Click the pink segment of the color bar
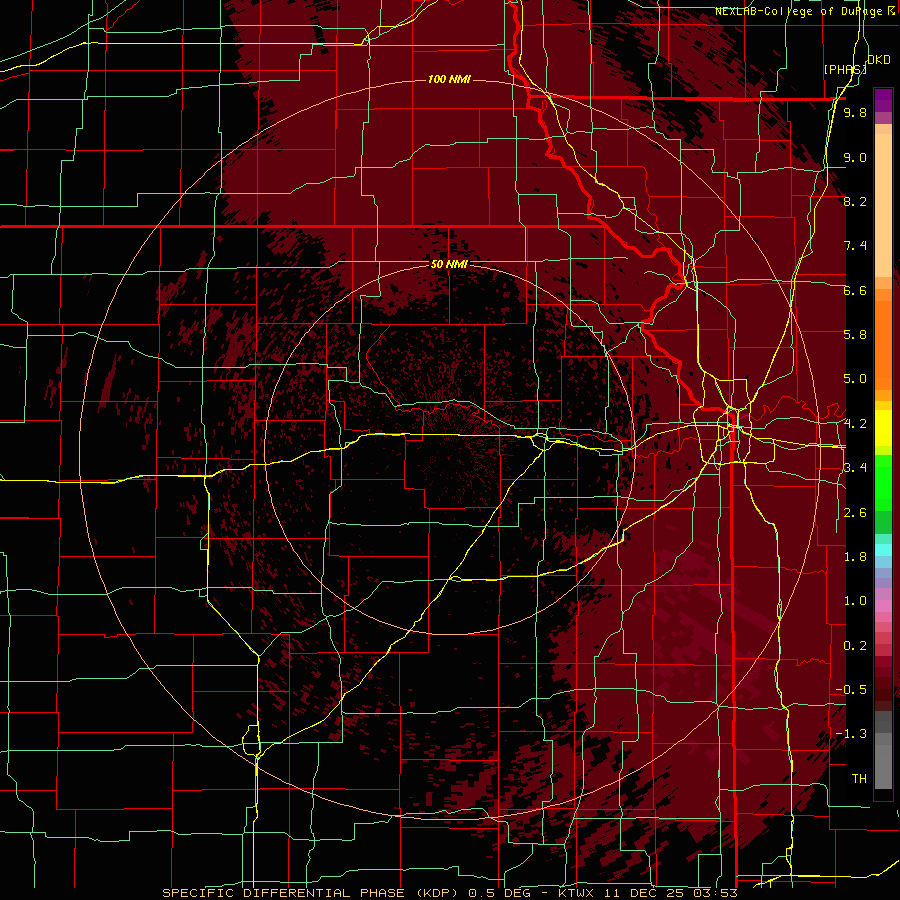Image resolution: width=900 pixels, height=900 pixels. click(x=883, y=606)
